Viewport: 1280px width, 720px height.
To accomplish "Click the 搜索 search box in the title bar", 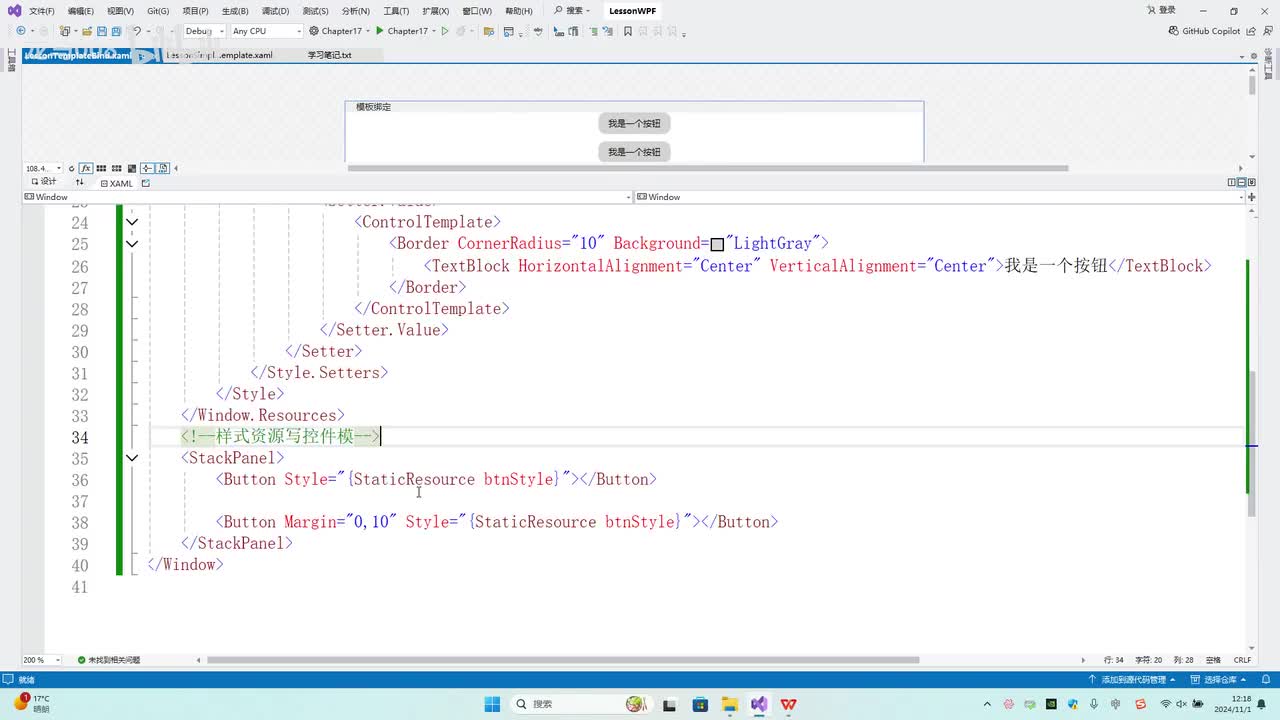I will click(x=573, y=11).
